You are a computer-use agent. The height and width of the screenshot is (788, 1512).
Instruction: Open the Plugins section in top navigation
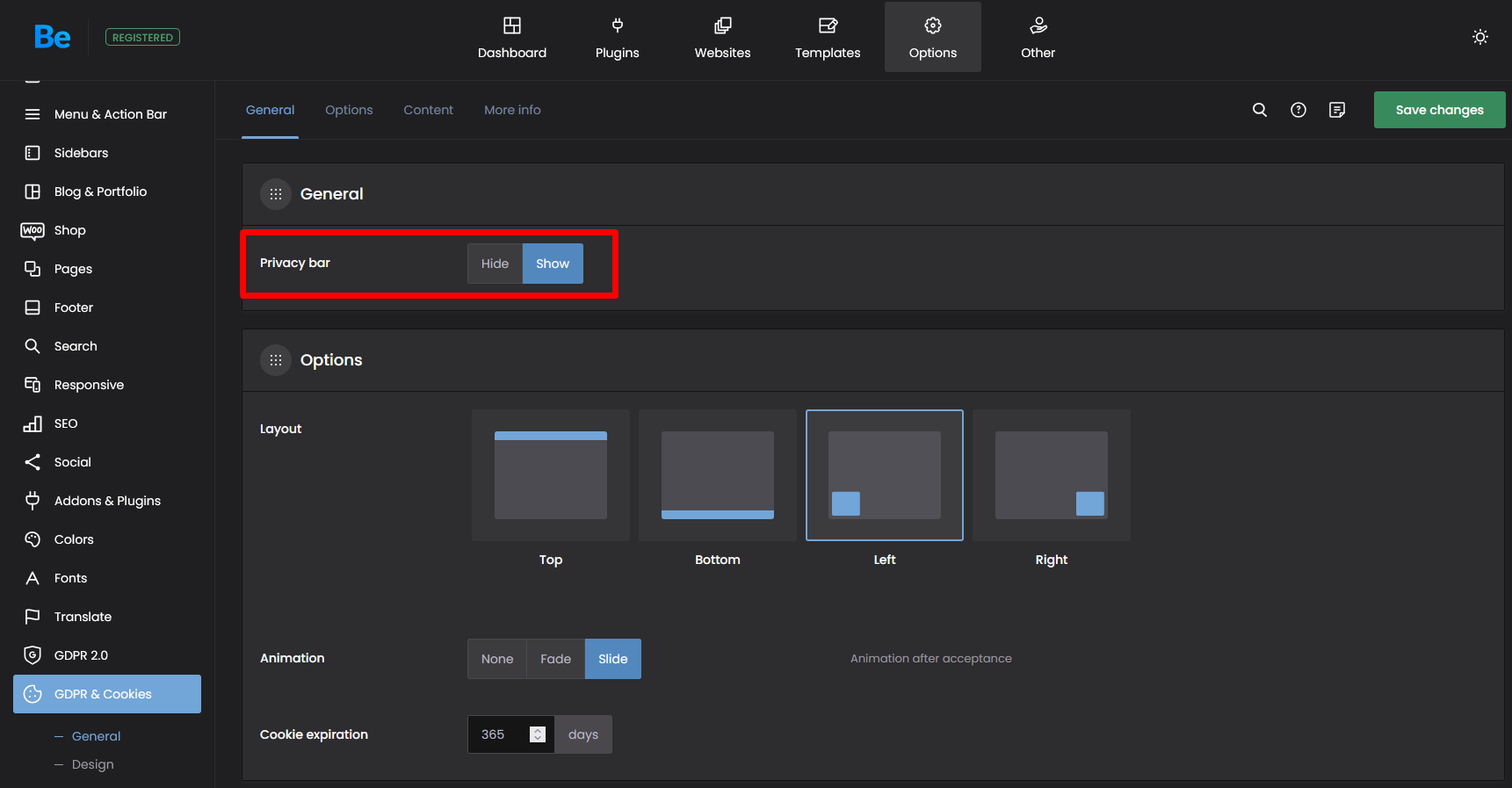click(x=617, y=38)
